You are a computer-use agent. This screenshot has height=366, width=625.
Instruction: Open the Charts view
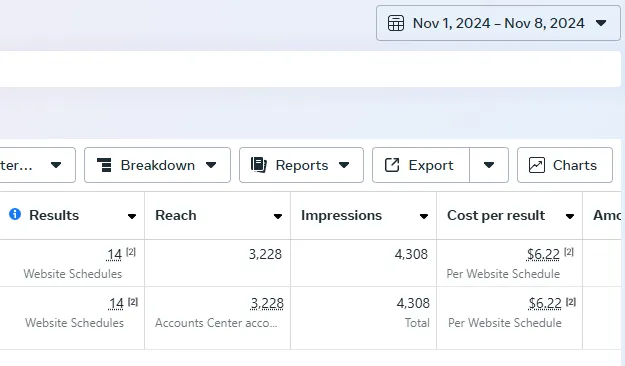[565, 165]
